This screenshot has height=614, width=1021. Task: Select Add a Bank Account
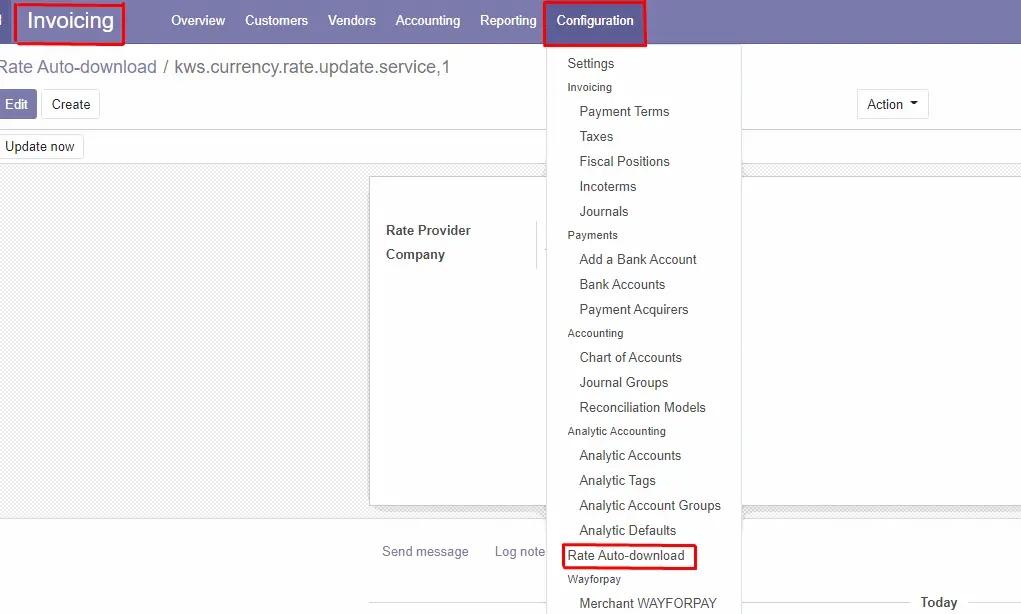[637, 259]
